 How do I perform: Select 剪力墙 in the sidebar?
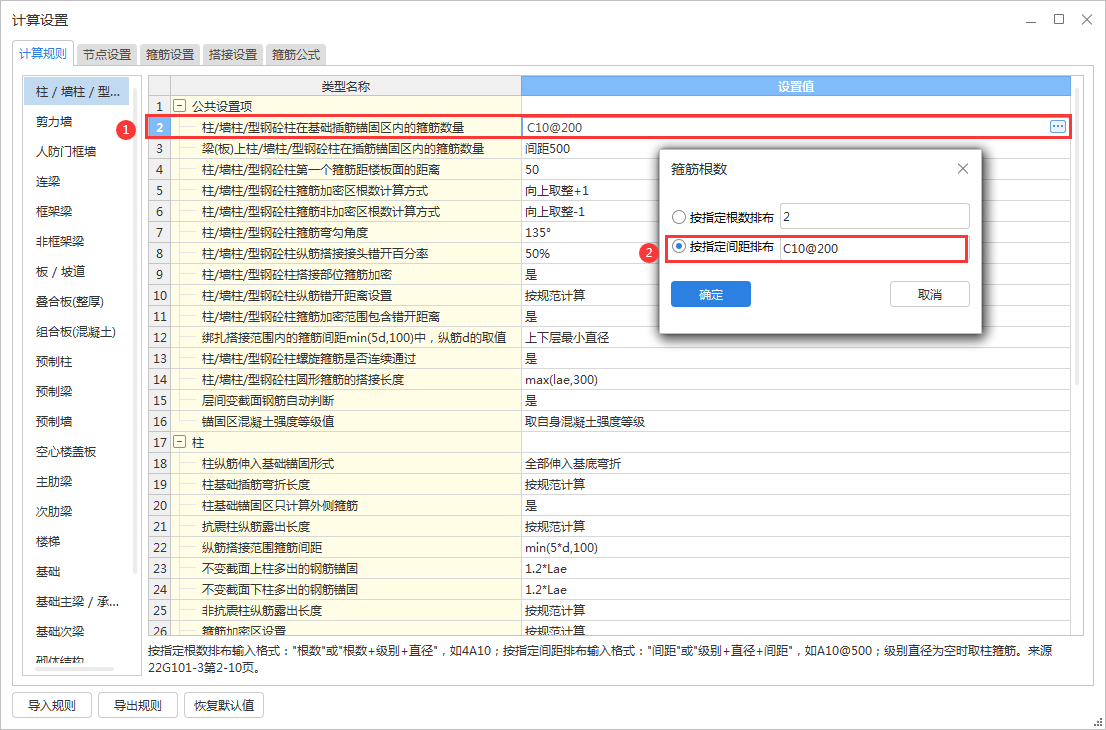click(54, 121)
